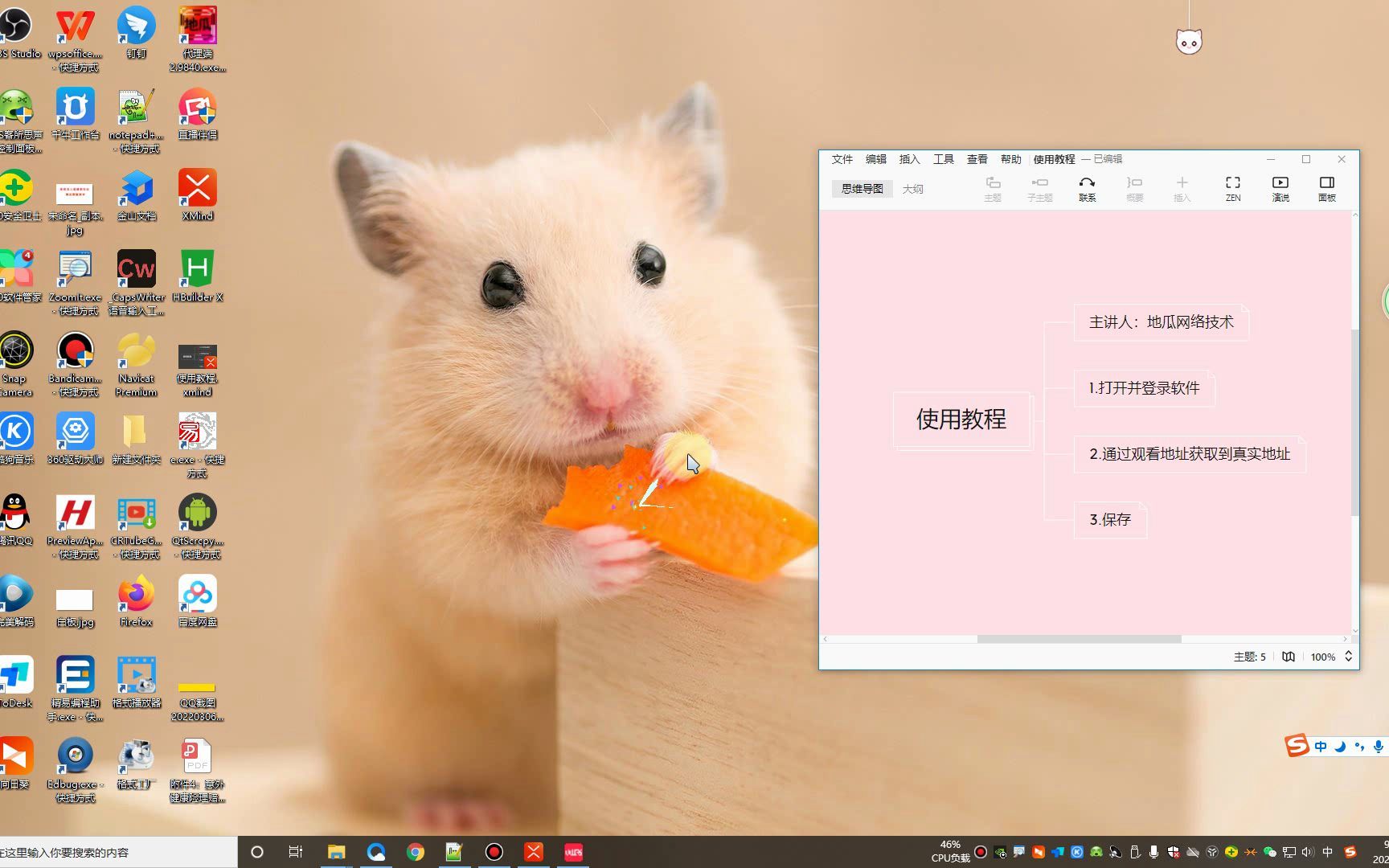Open the 编辑 menu
Viewport: 1389px width, 868px height.
coord(876,159)
